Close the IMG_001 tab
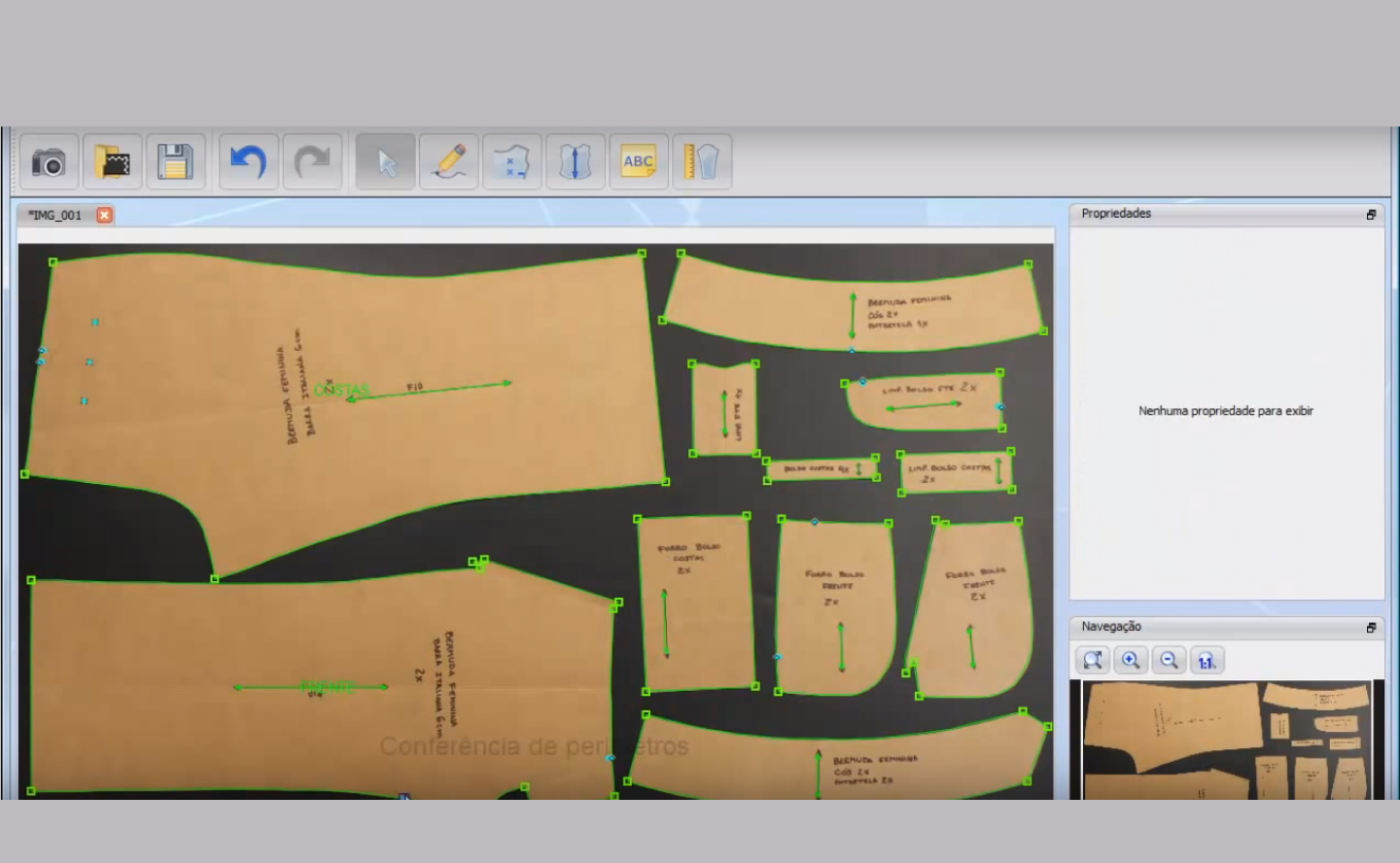 (x=104, y=215)
